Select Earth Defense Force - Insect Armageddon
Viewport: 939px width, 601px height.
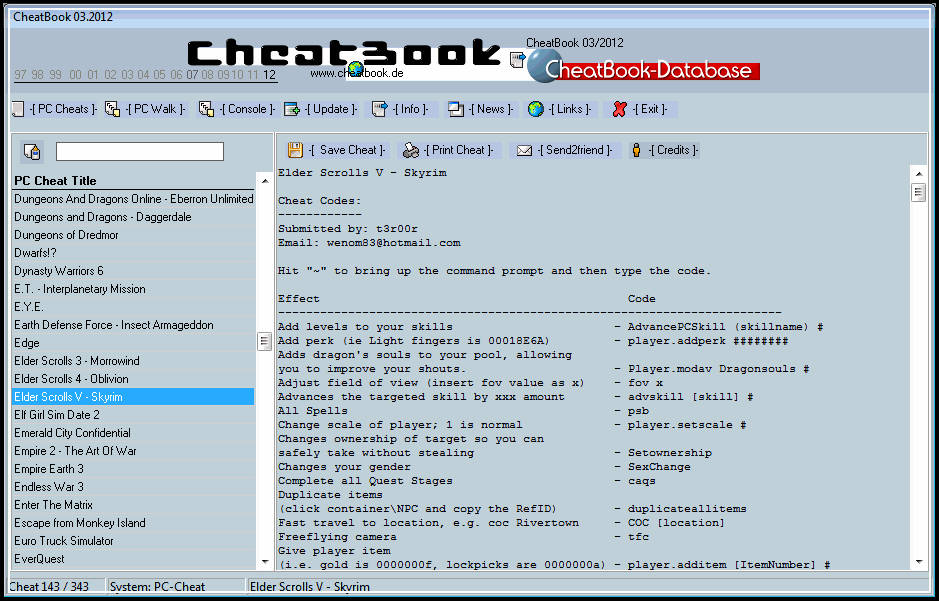point(134,324)
